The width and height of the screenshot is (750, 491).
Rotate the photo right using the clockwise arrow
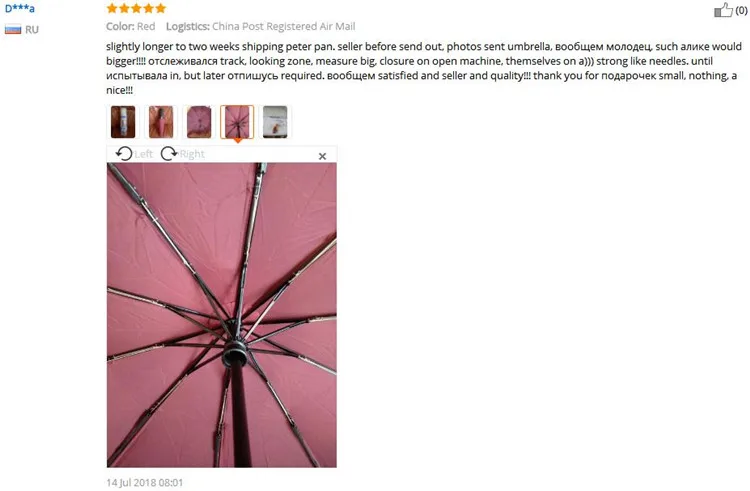169,153
